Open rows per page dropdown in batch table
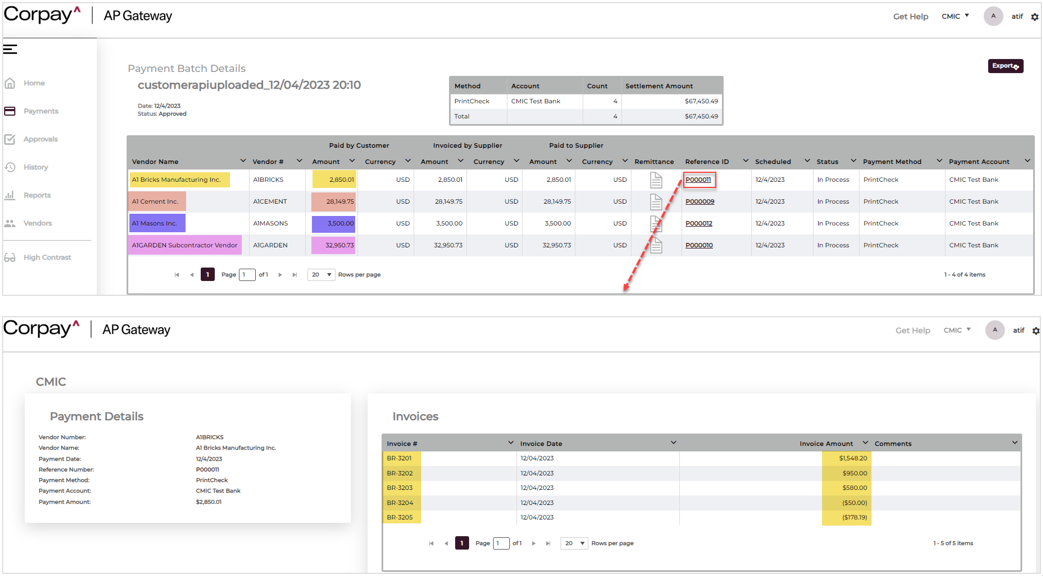 click(321, 275)
